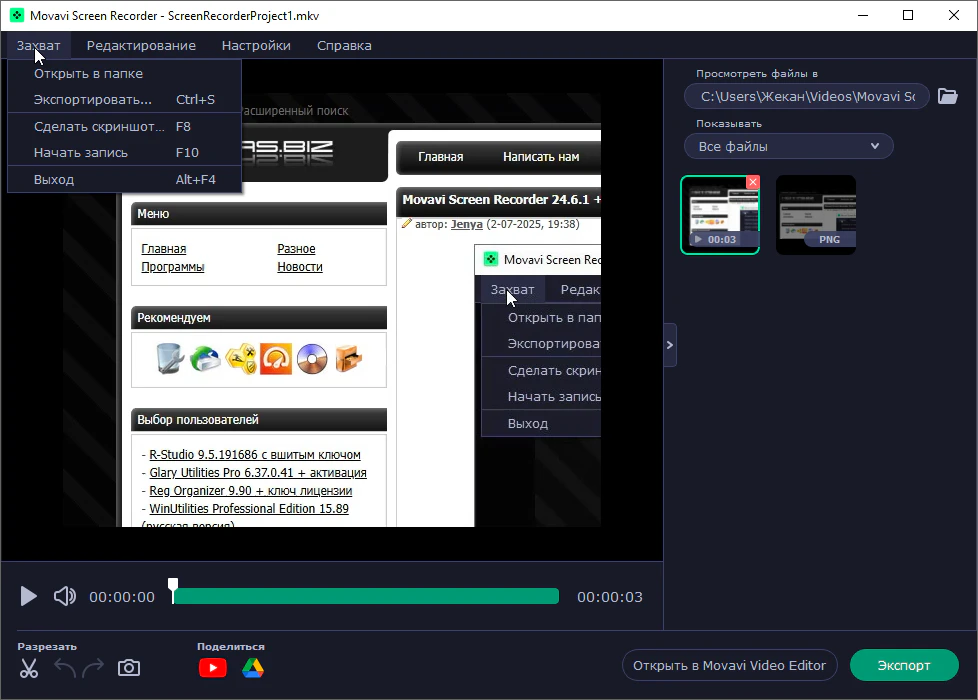Share the video to YouTube
The width and height of the screenshot is (978, 700).
point(212,668)
